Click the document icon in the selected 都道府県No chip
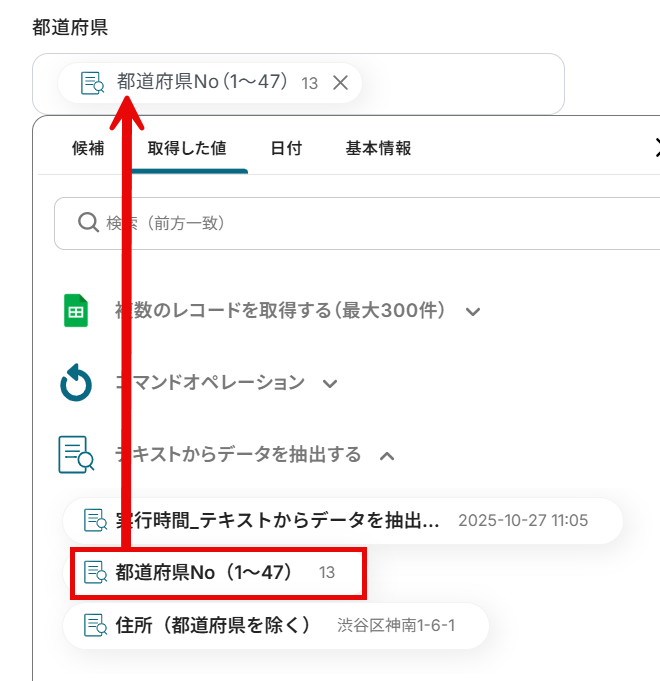This screenshot has height=681, width=660. click(x=92, y=83)
